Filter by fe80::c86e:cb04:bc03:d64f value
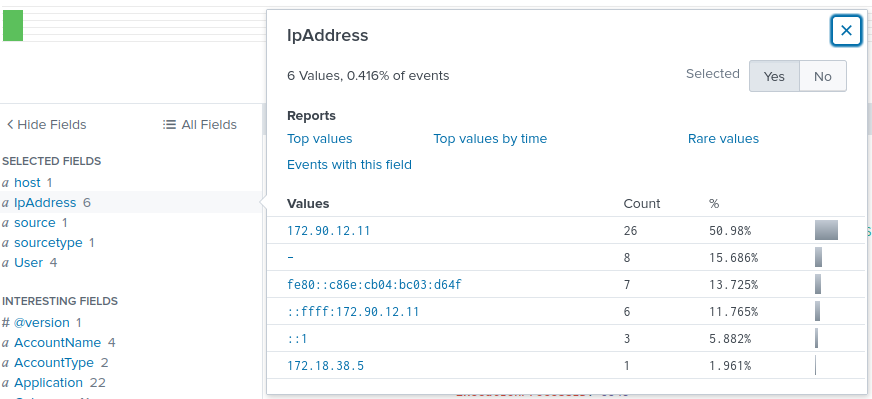The width and height of the screenshot is (872, 399). [374, 285]
